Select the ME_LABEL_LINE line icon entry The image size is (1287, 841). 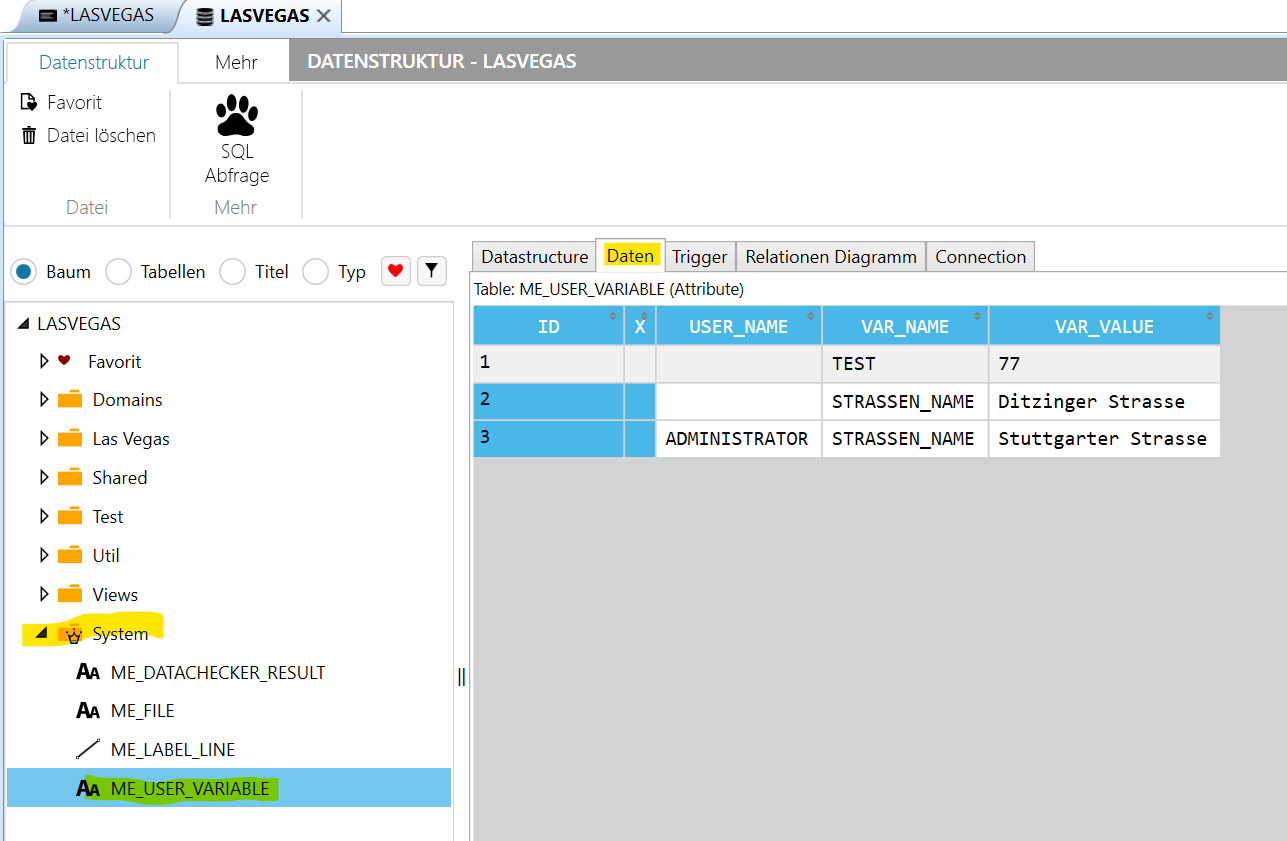(88, 749)
